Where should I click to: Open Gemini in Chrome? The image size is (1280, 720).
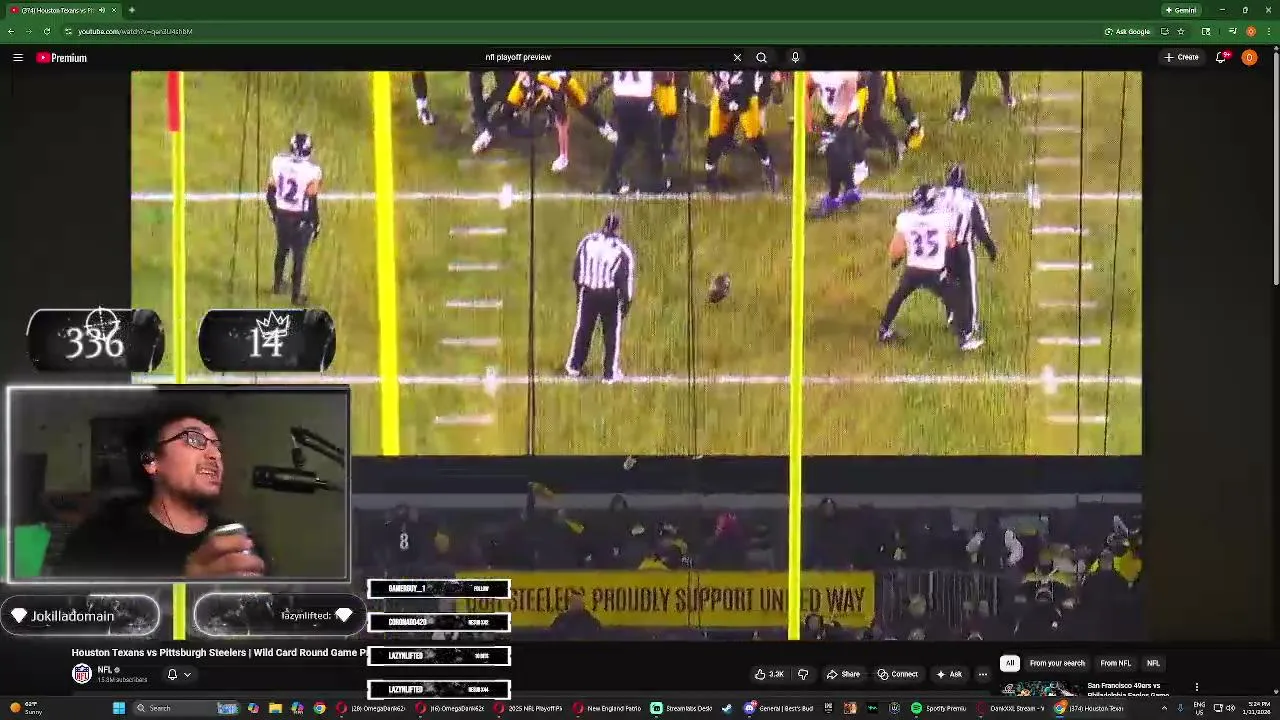(x=1181, y=10)
